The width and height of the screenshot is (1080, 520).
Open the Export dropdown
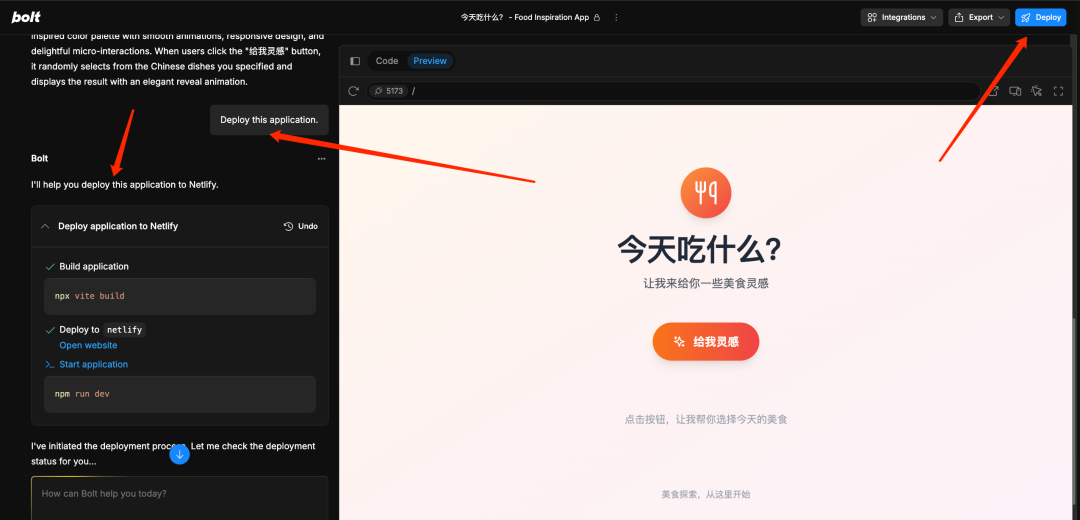point(979,17)
